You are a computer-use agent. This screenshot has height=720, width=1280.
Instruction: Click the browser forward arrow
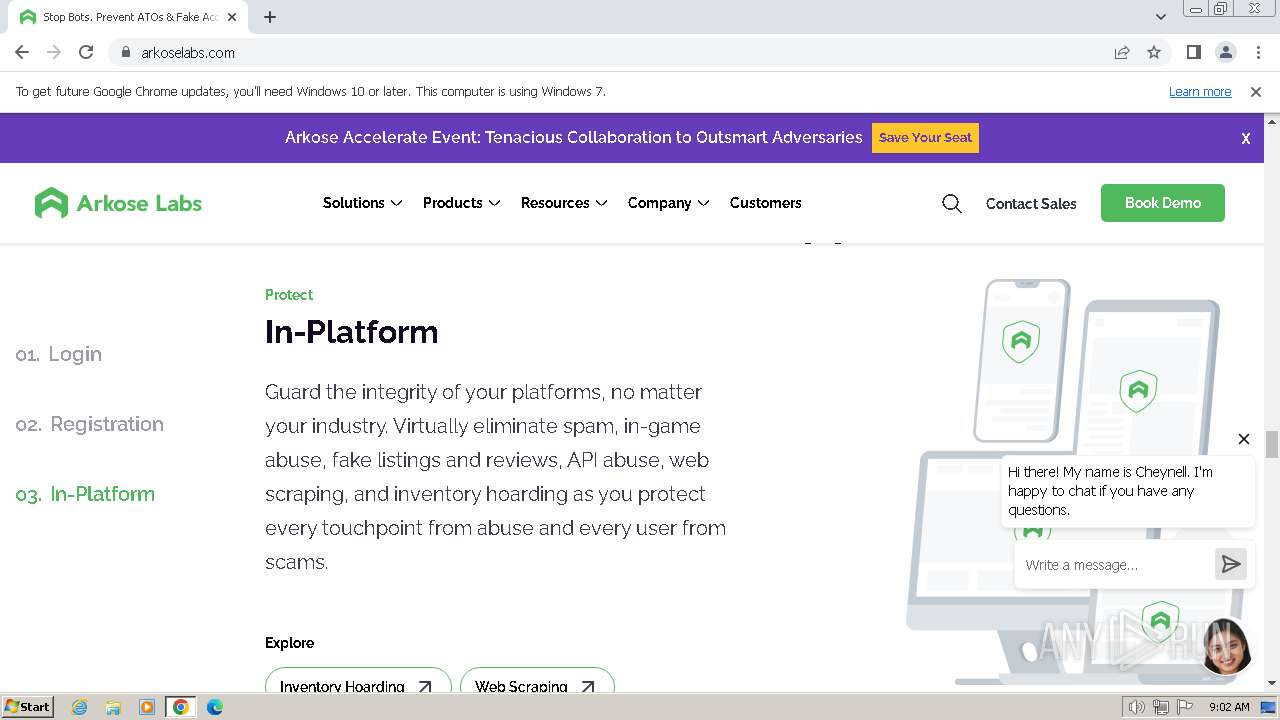pos(54,52)
